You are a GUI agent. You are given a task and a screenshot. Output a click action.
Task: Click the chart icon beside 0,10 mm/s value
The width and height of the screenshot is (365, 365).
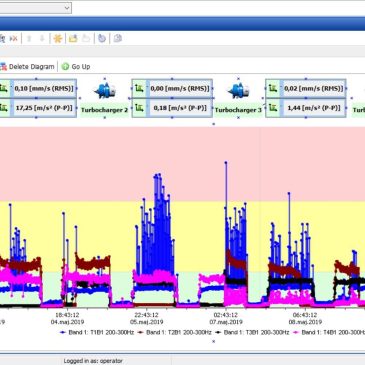4,89
